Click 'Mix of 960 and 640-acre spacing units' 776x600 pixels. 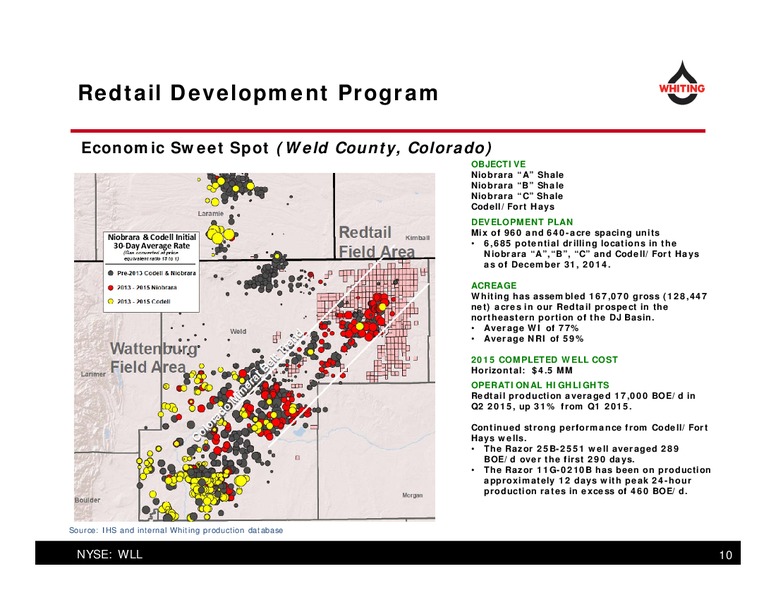(x=565, y=233)
